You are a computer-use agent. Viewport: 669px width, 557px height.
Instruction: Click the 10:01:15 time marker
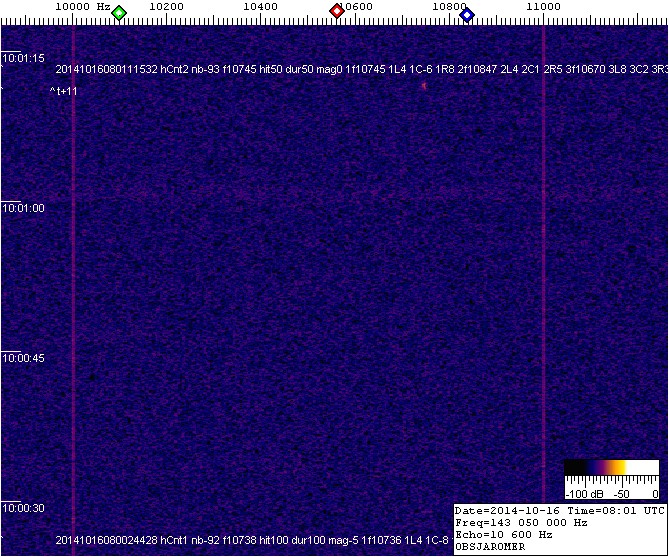23,59
